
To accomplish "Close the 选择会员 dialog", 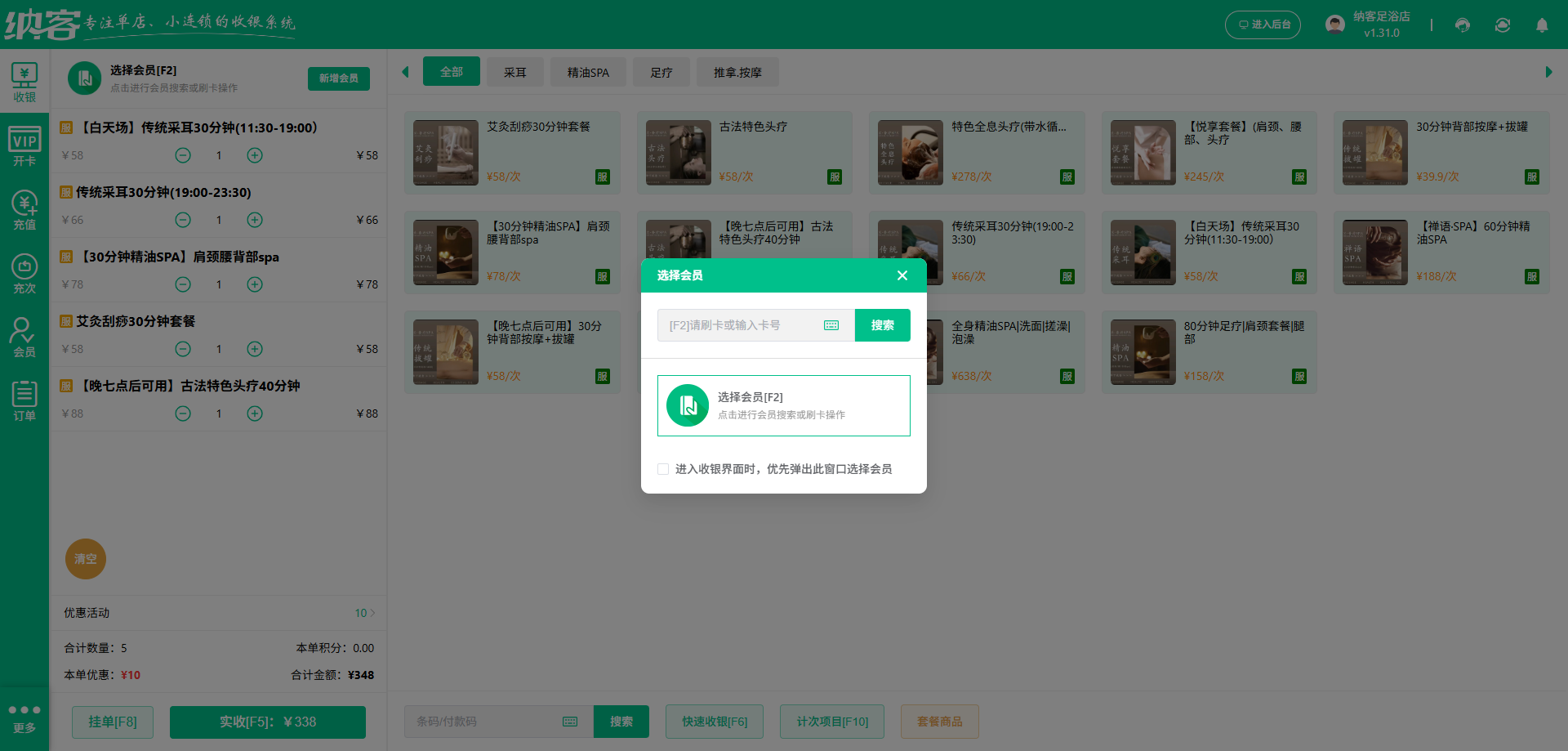I will [902, 275].
